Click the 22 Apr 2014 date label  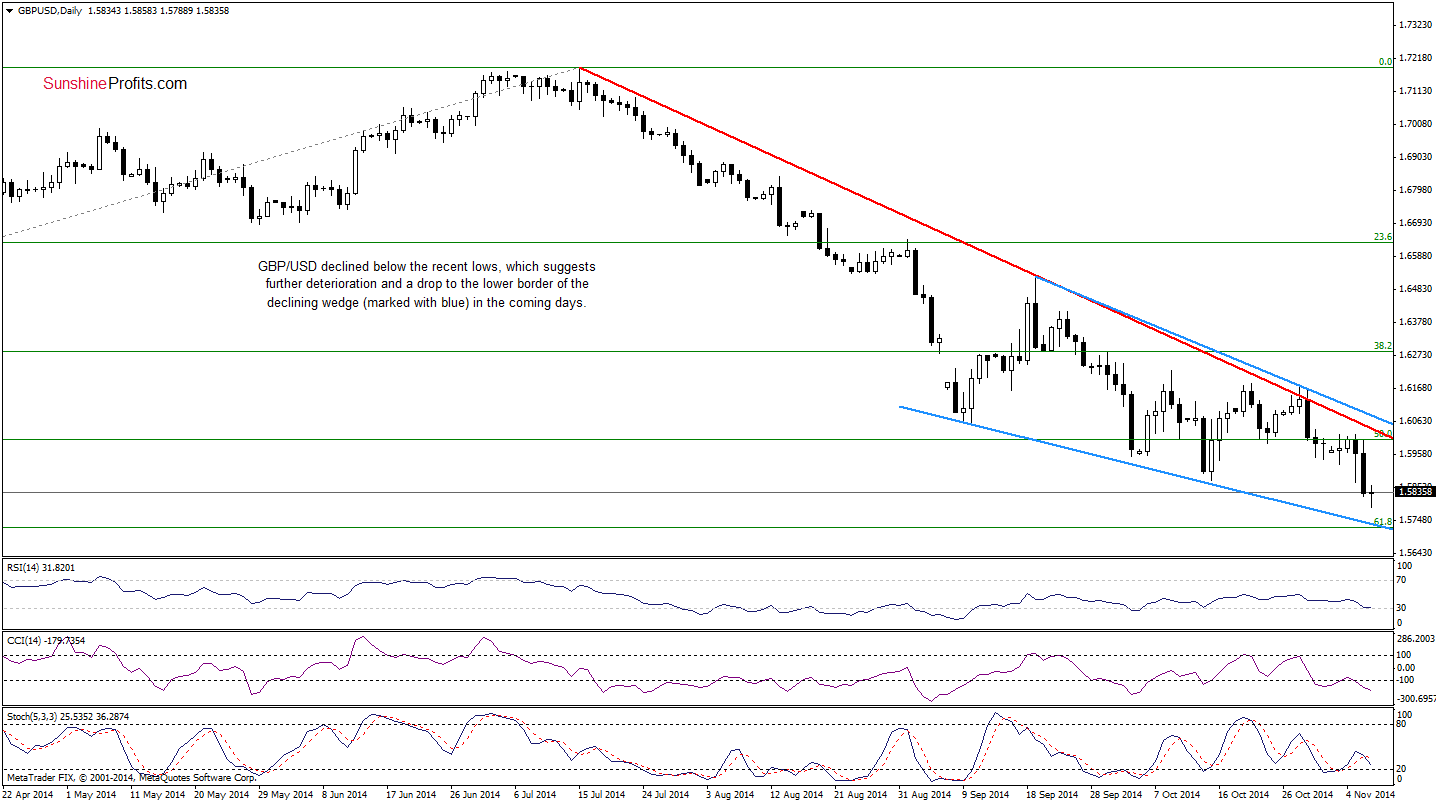[29, 794]
